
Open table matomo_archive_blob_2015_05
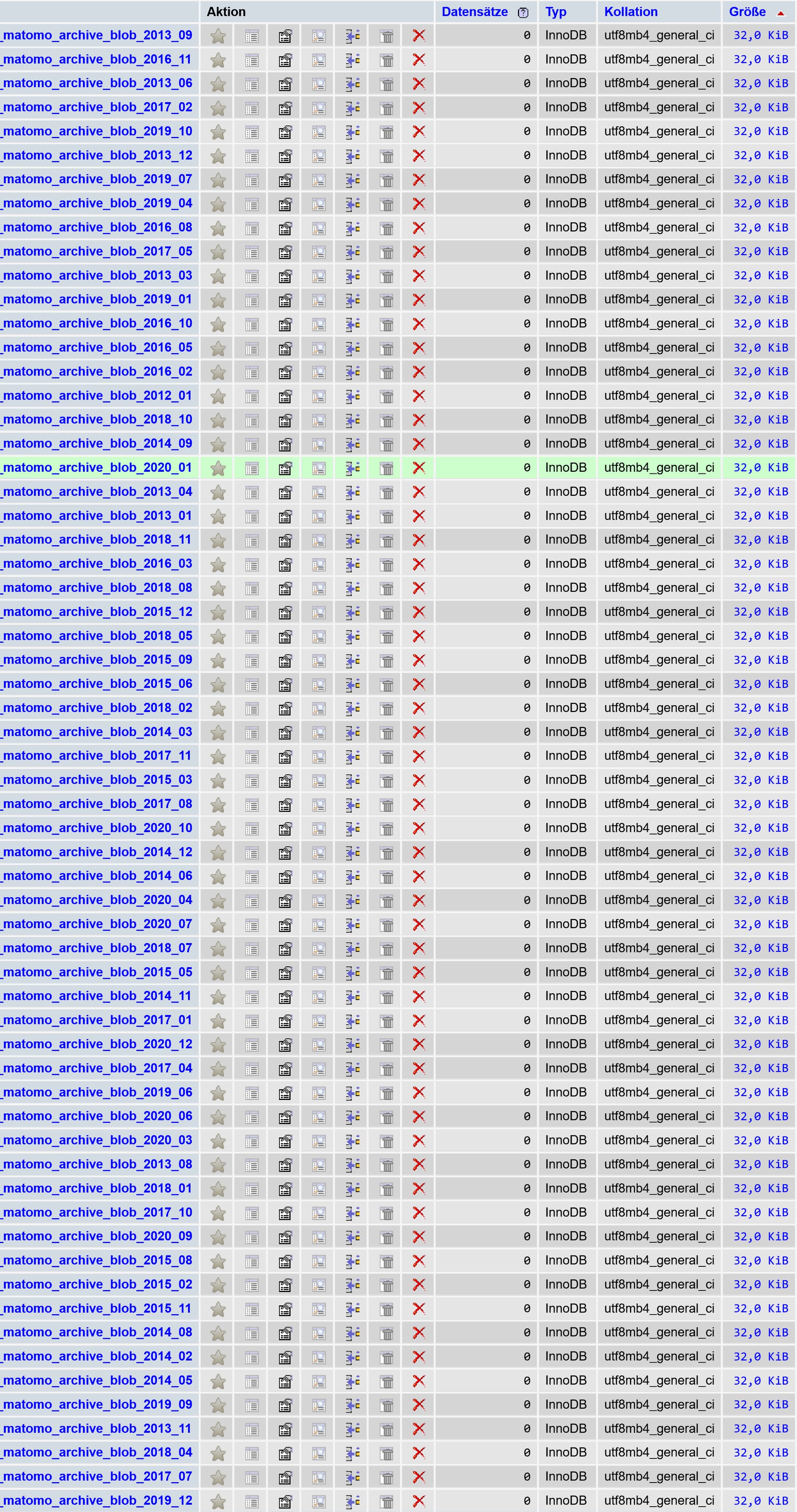[x=97, y=972]
